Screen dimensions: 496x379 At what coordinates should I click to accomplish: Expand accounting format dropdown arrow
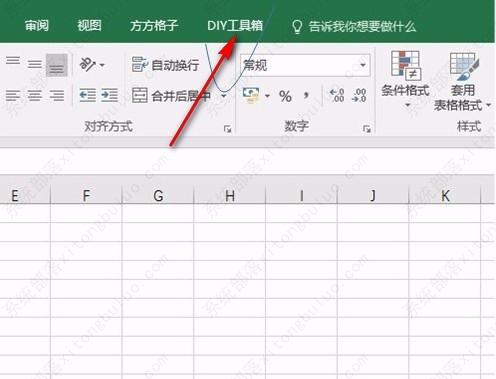pos(267,96)
